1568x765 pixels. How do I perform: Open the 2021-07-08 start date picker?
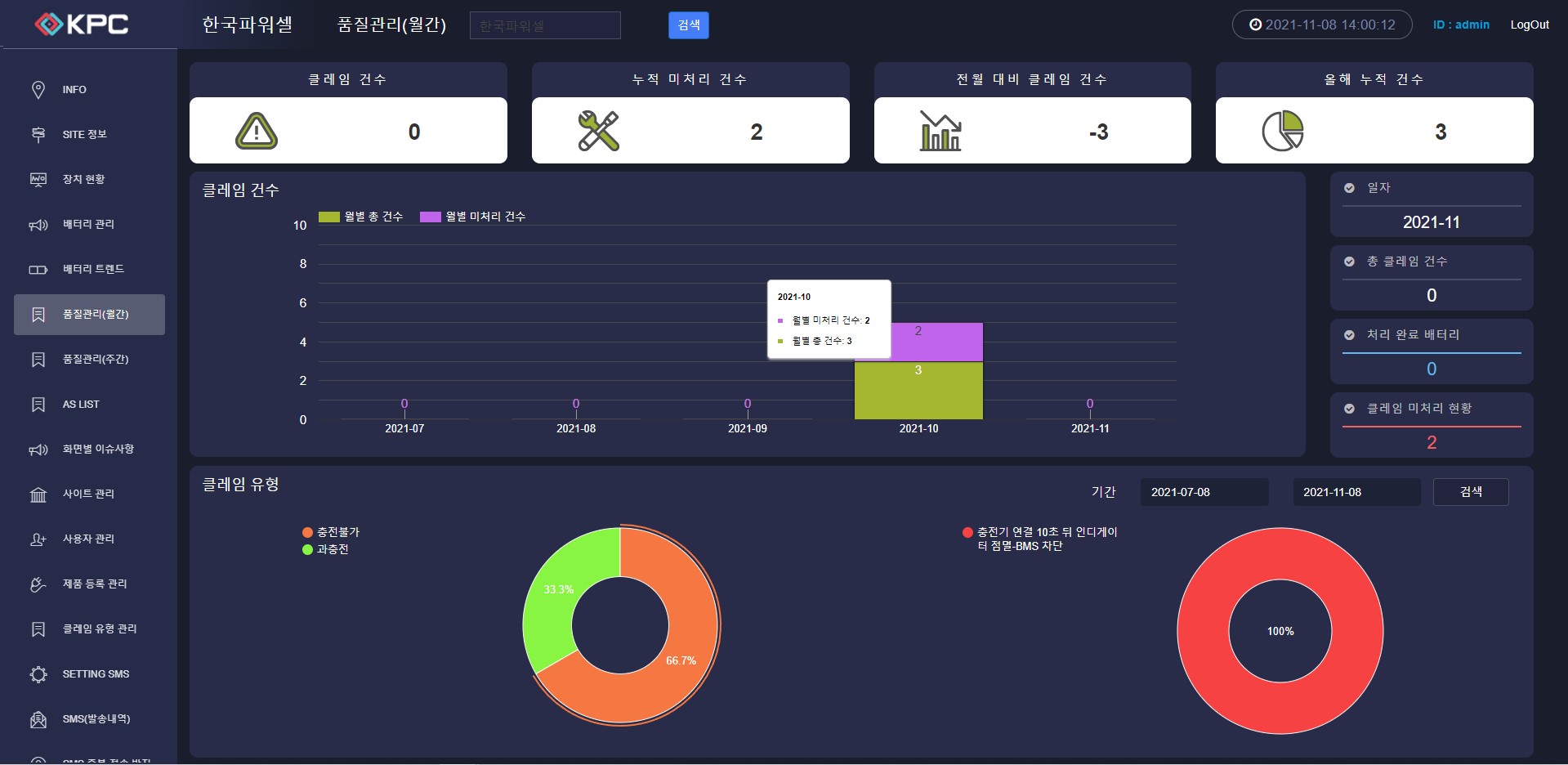pyautogui.click(x=1204, y=492)
